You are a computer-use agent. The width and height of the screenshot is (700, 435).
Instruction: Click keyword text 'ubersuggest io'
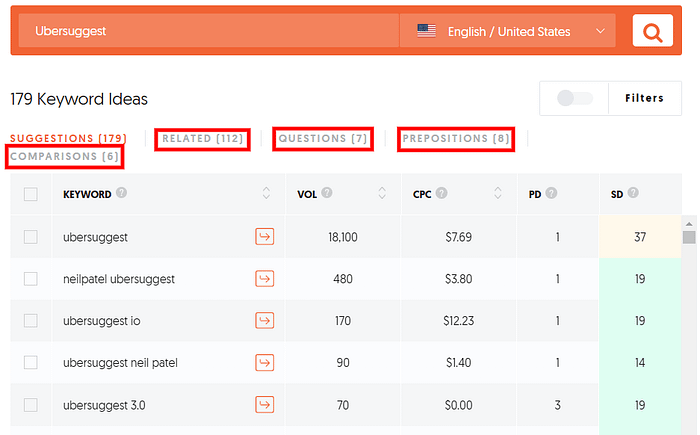click(x=102, y=321)
